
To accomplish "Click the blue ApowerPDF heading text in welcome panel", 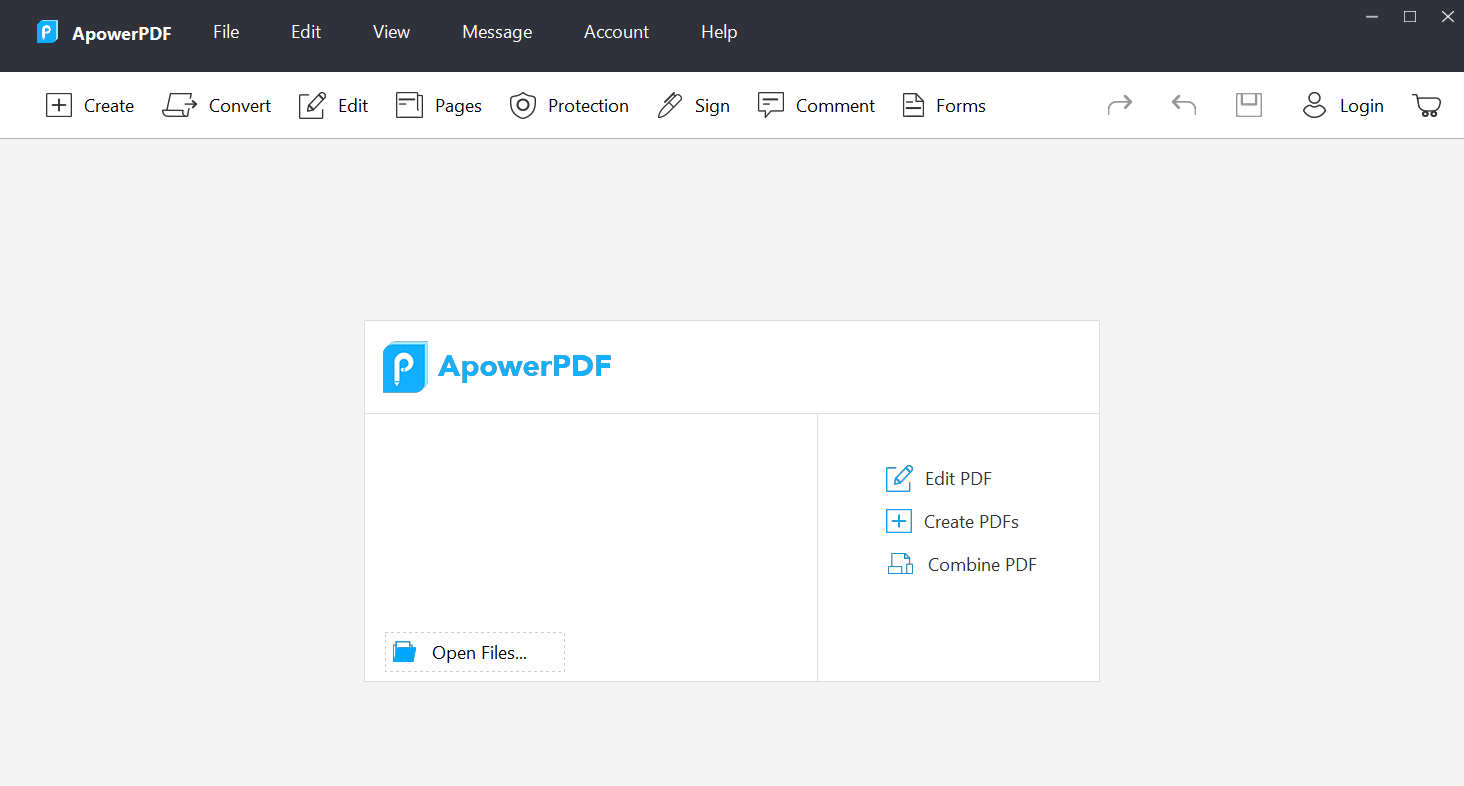I will pyautogui.click(x=525, y=367).
